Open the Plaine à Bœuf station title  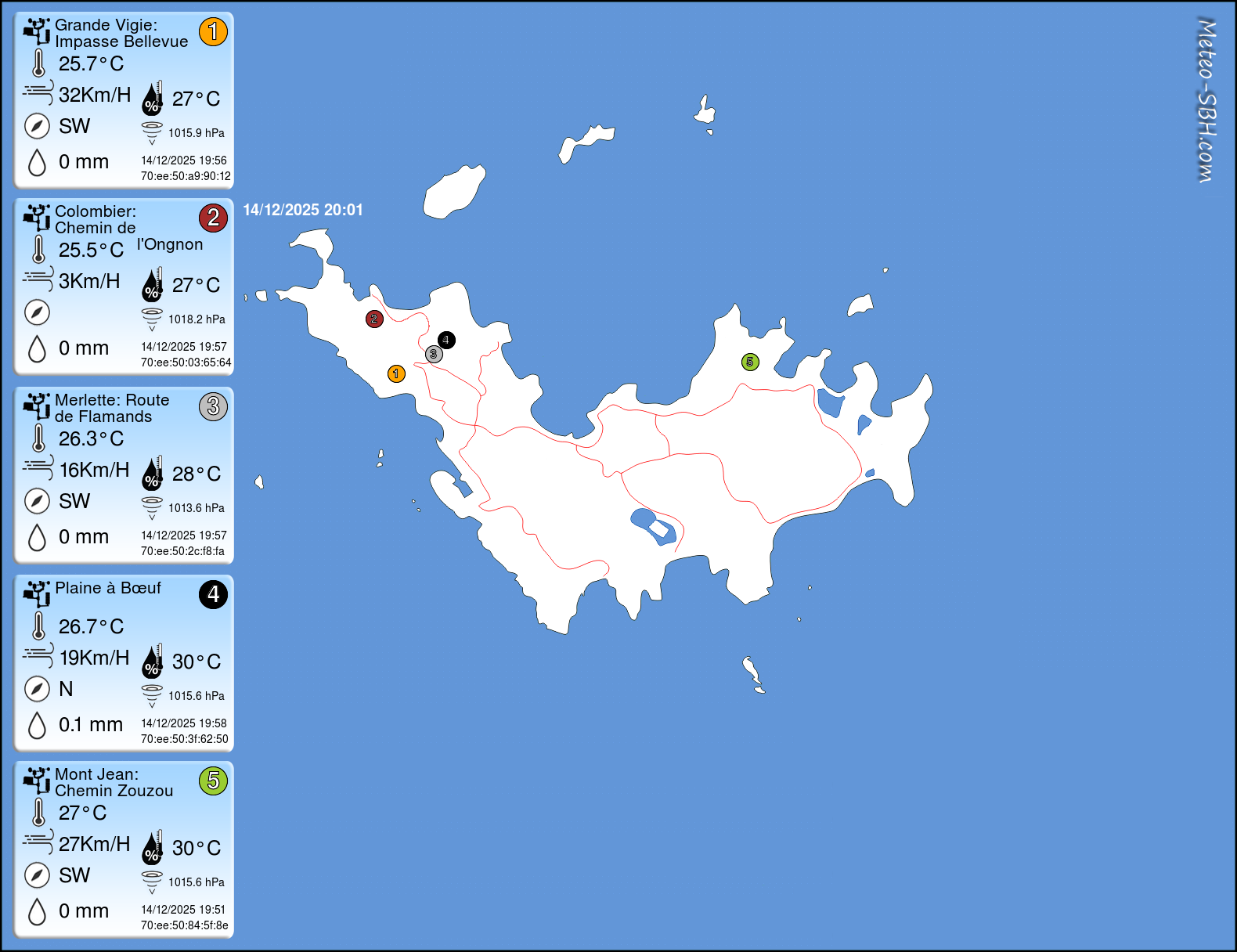[x=108, y=588]
